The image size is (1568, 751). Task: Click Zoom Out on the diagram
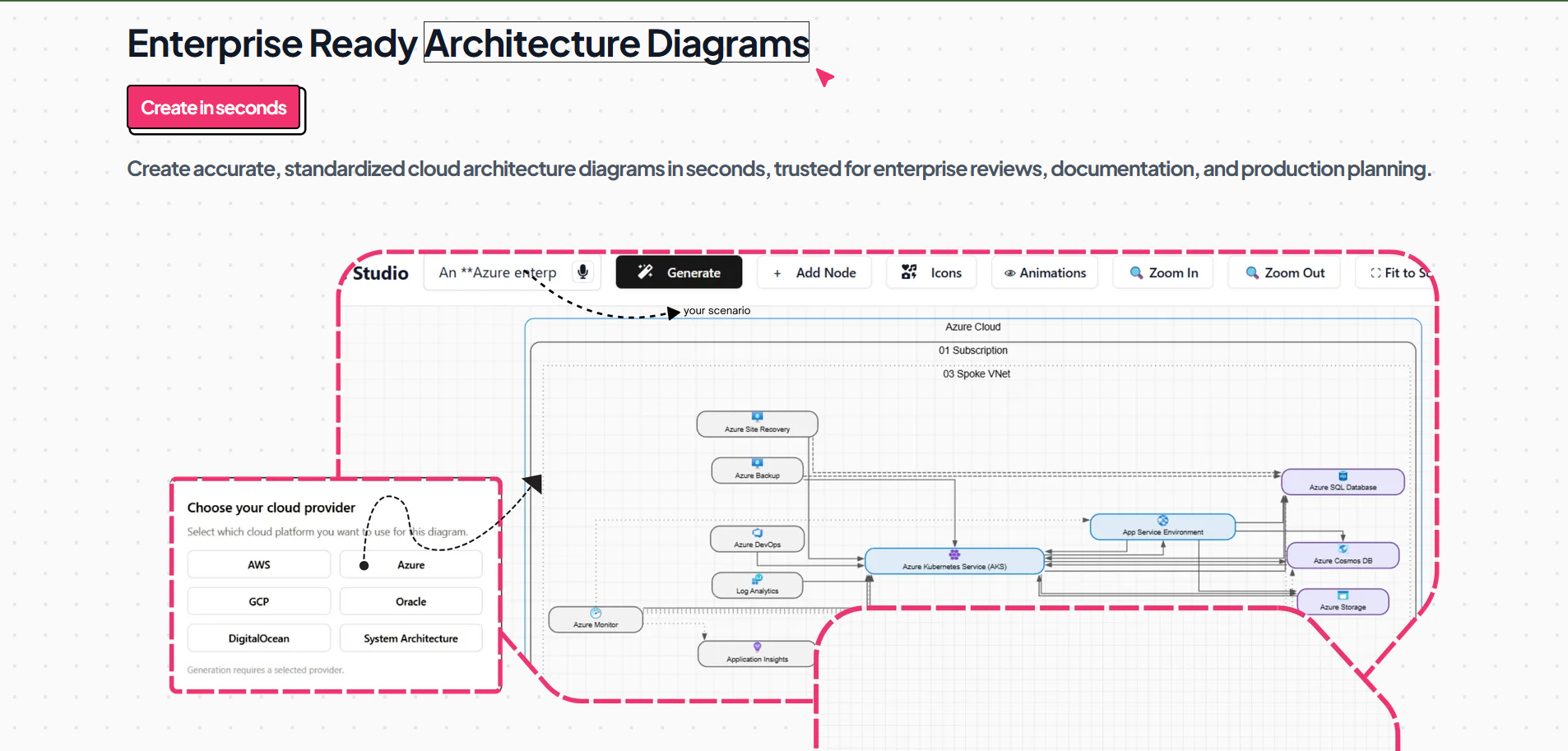click(x=1283, y=271)
